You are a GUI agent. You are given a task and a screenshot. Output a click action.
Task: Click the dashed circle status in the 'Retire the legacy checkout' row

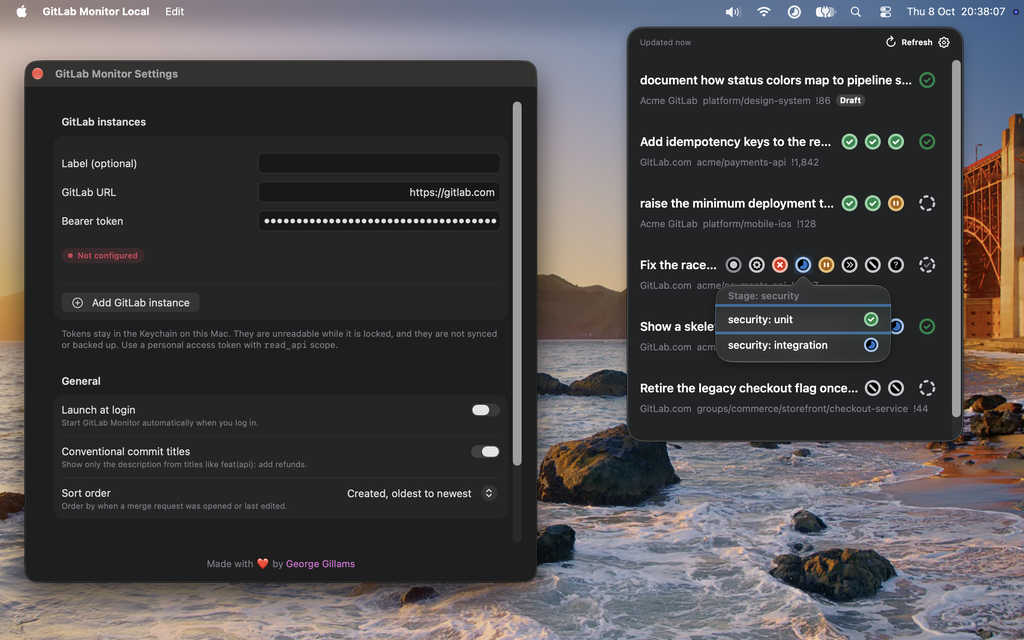(x=927, y=388)
